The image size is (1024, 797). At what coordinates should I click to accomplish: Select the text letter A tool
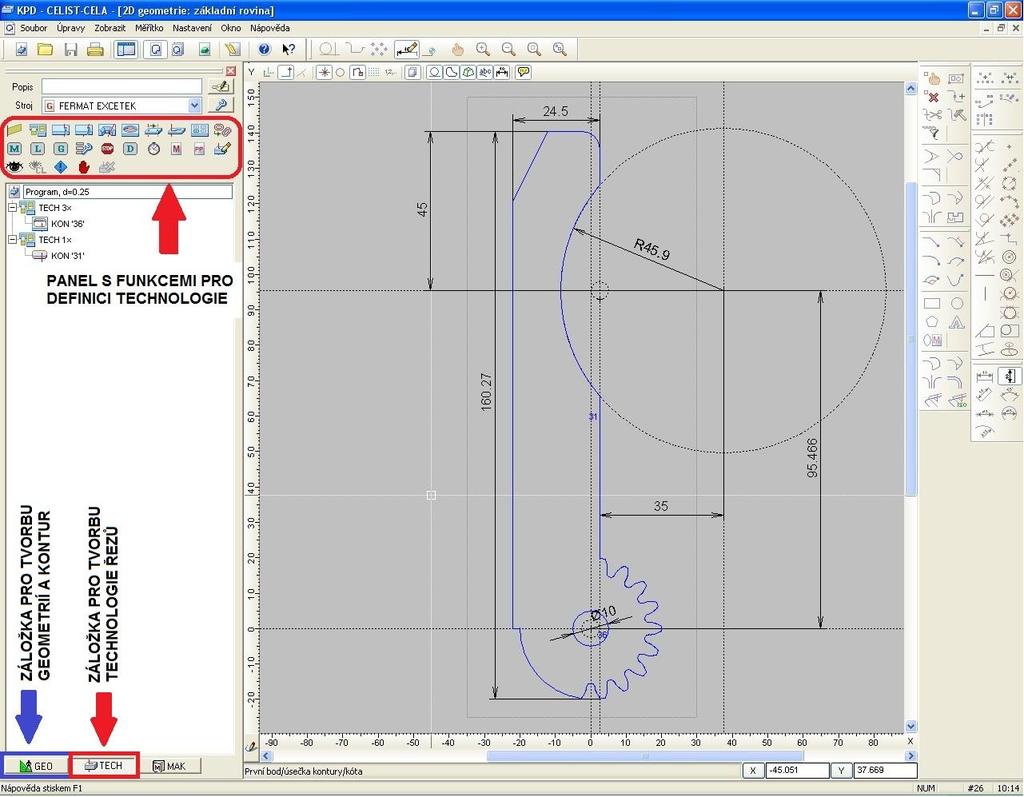pos(956,322)
